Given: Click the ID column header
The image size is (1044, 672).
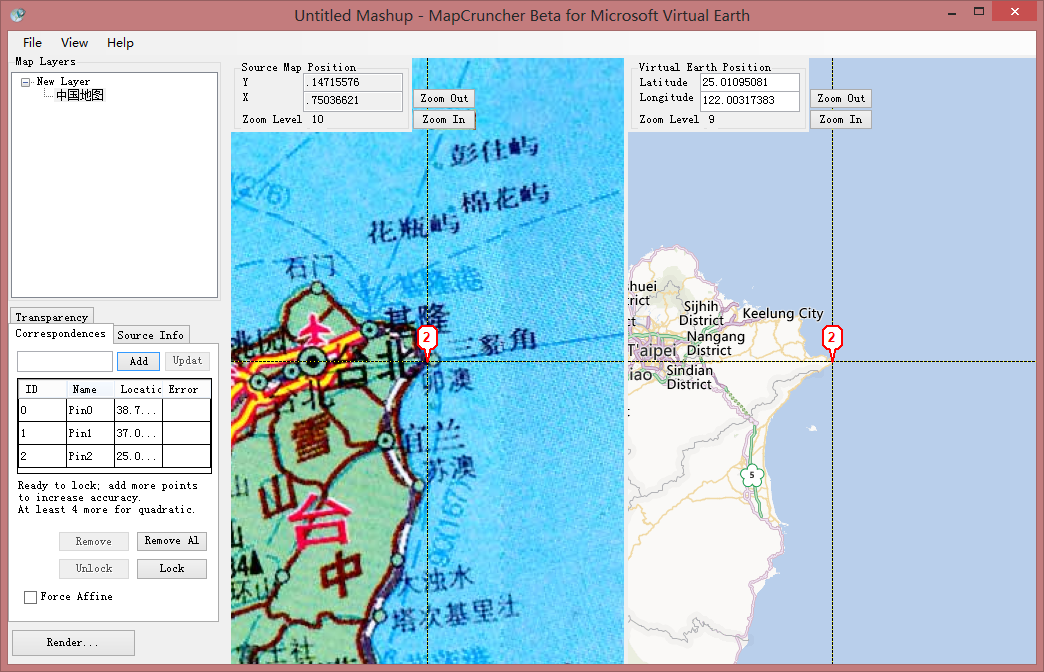Looking at the screenshot, I should click(x=43, y=389).
